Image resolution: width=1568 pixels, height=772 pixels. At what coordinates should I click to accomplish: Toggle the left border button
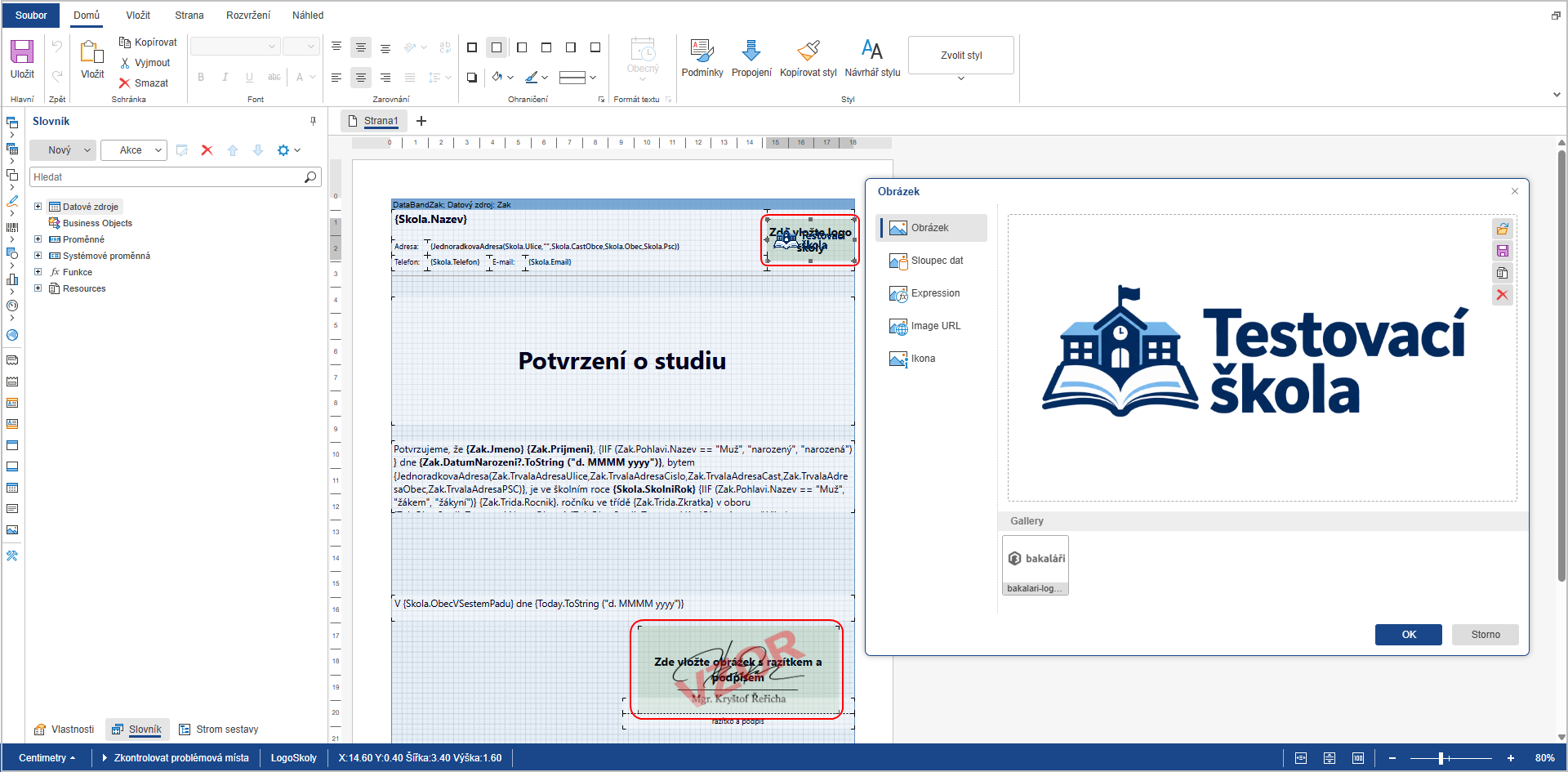[x=522, y=47]
